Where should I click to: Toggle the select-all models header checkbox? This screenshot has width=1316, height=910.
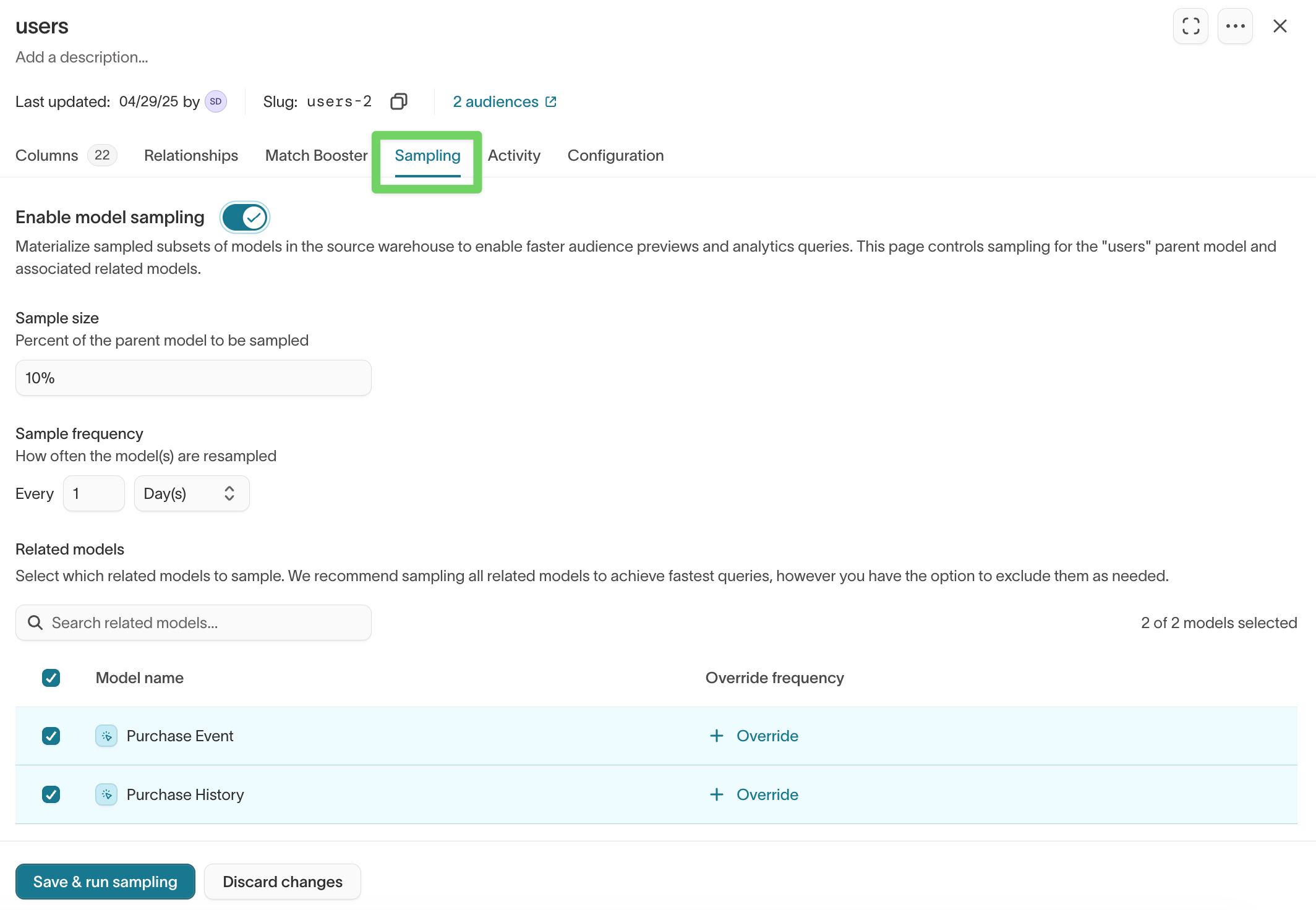pyautogui.click(x=51, y=678)
